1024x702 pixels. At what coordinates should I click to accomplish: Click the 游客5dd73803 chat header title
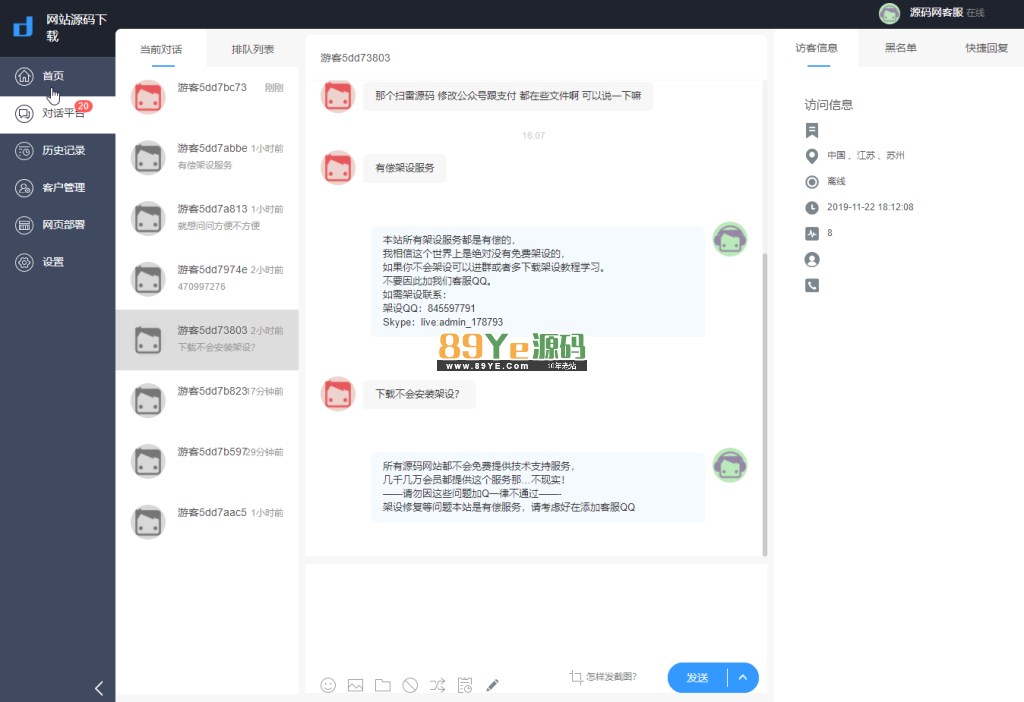tap(355, 58)
